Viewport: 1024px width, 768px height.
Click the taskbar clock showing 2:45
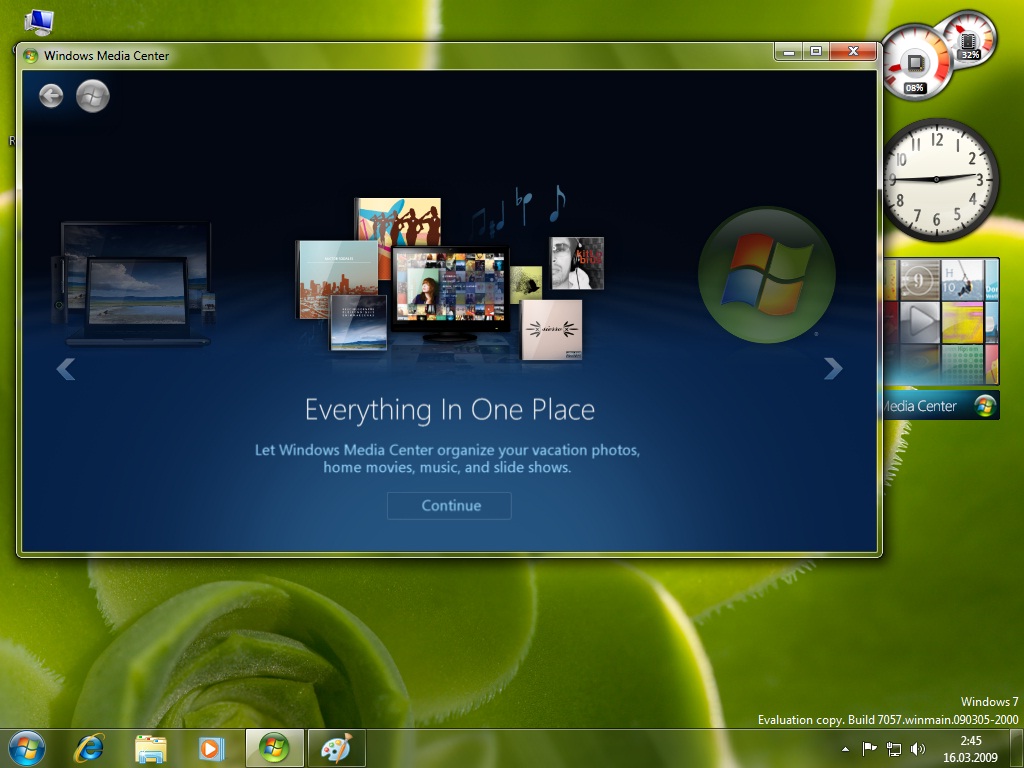click(970, 749)
